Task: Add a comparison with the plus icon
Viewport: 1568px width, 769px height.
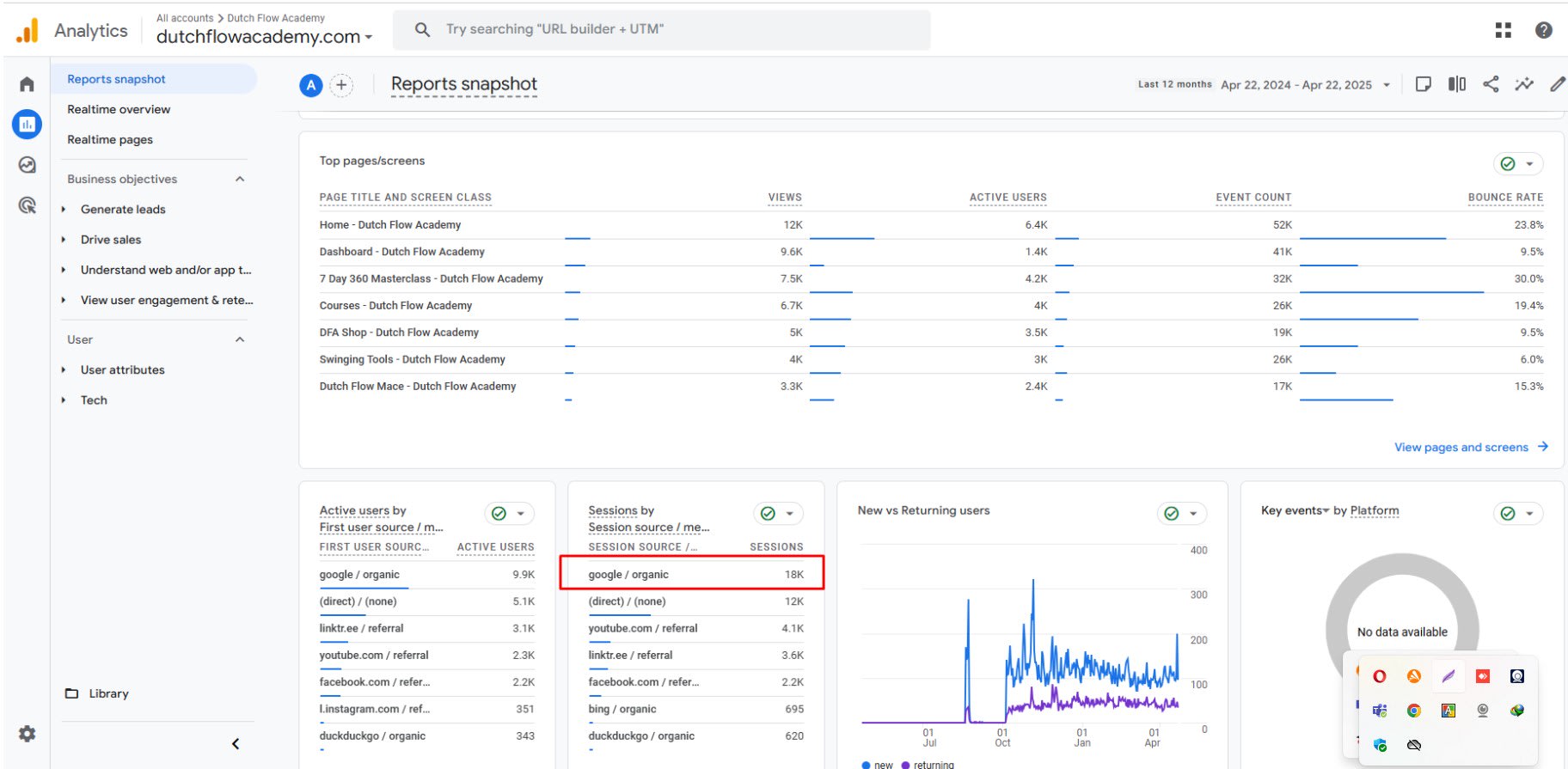Action: (342, 85)
